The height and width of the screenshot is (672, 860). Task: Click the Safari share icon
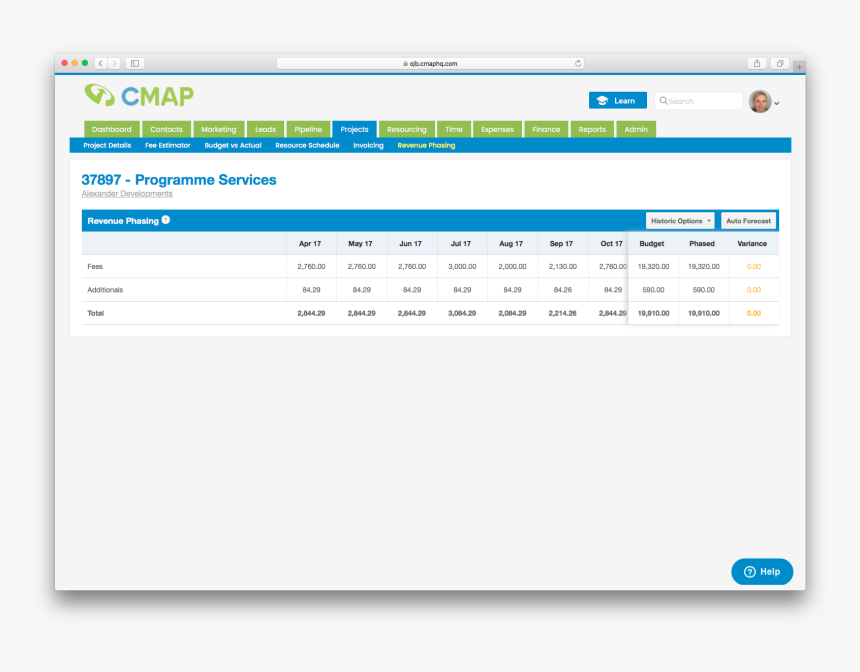coord(757,63)
